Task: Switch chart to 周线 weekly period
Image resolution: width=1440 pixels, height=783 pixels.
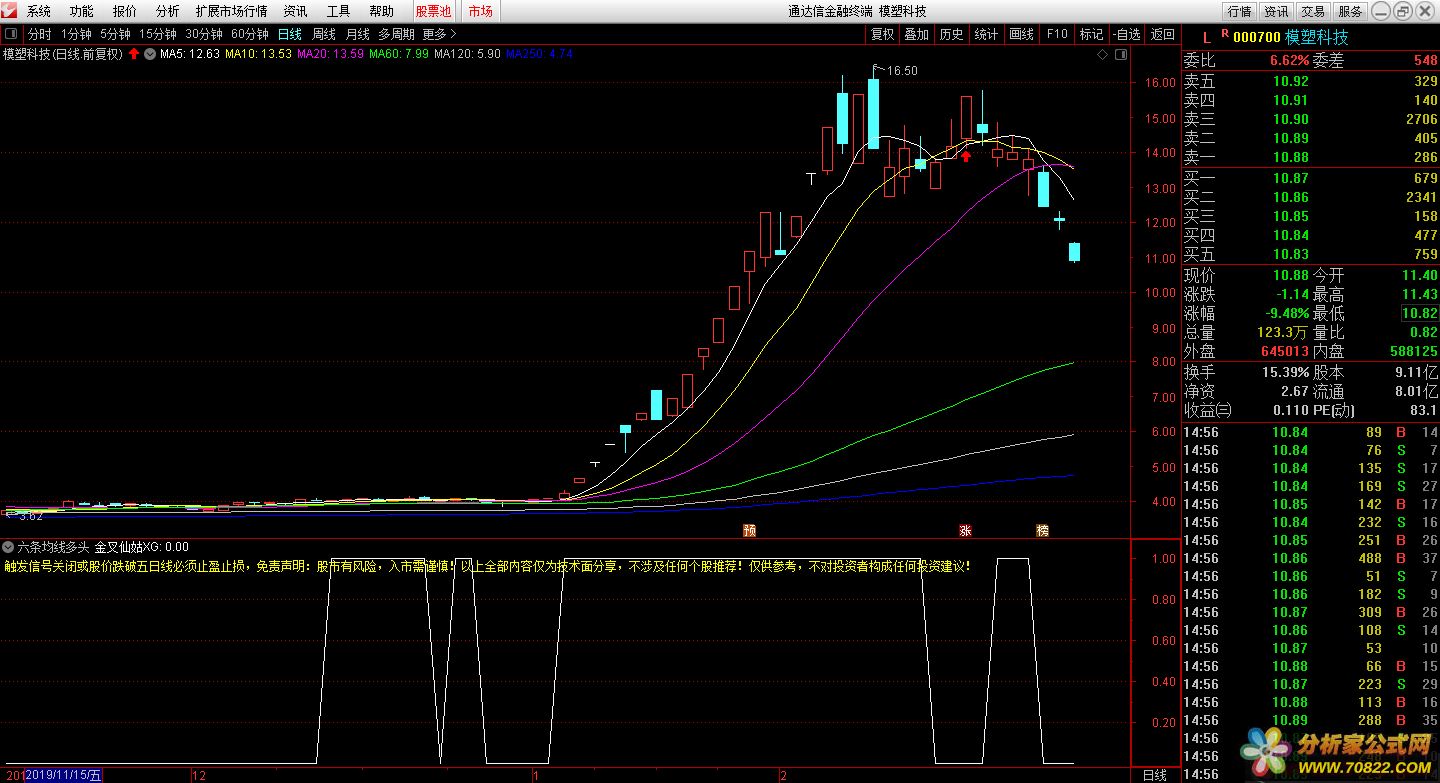Action: coord(324,34)
